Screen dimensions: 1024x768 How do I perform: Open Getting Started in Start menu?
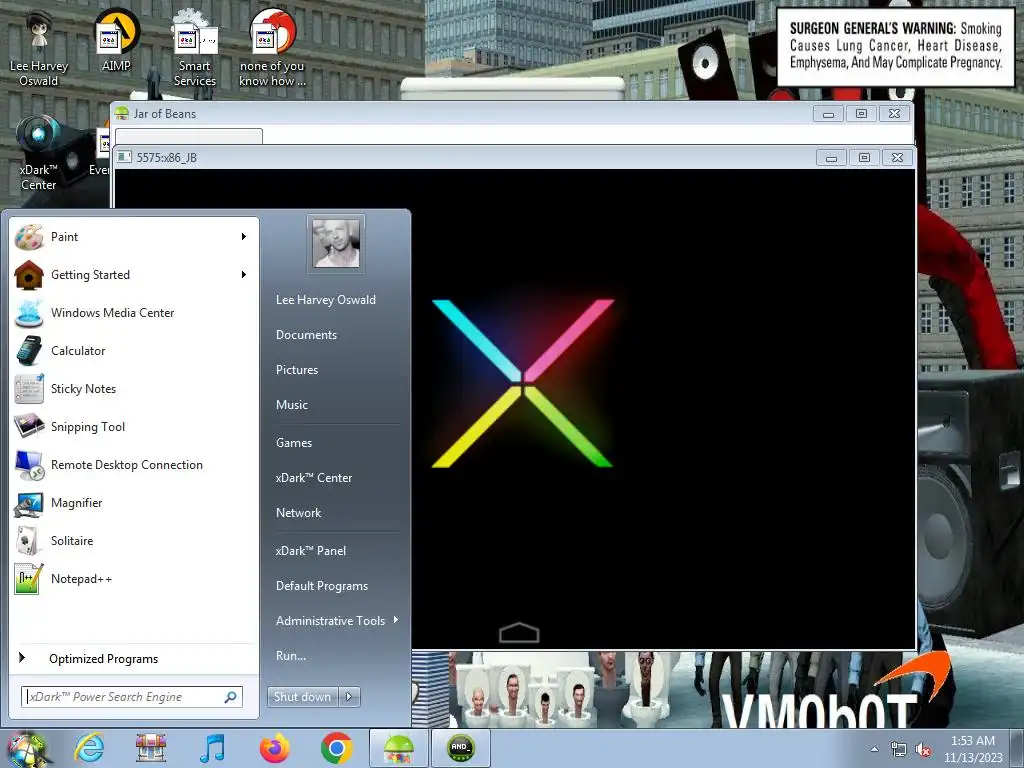tap(134, 275)
